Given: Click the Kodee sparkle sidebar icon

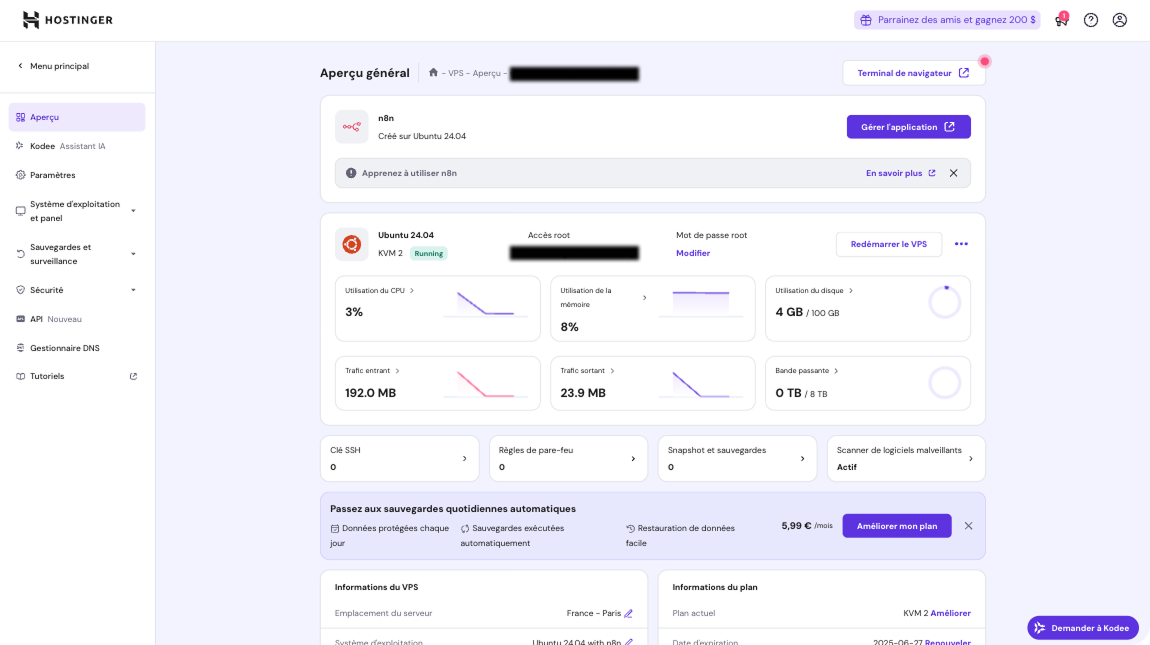Looking at the screenshot, I should pos(21,146).
